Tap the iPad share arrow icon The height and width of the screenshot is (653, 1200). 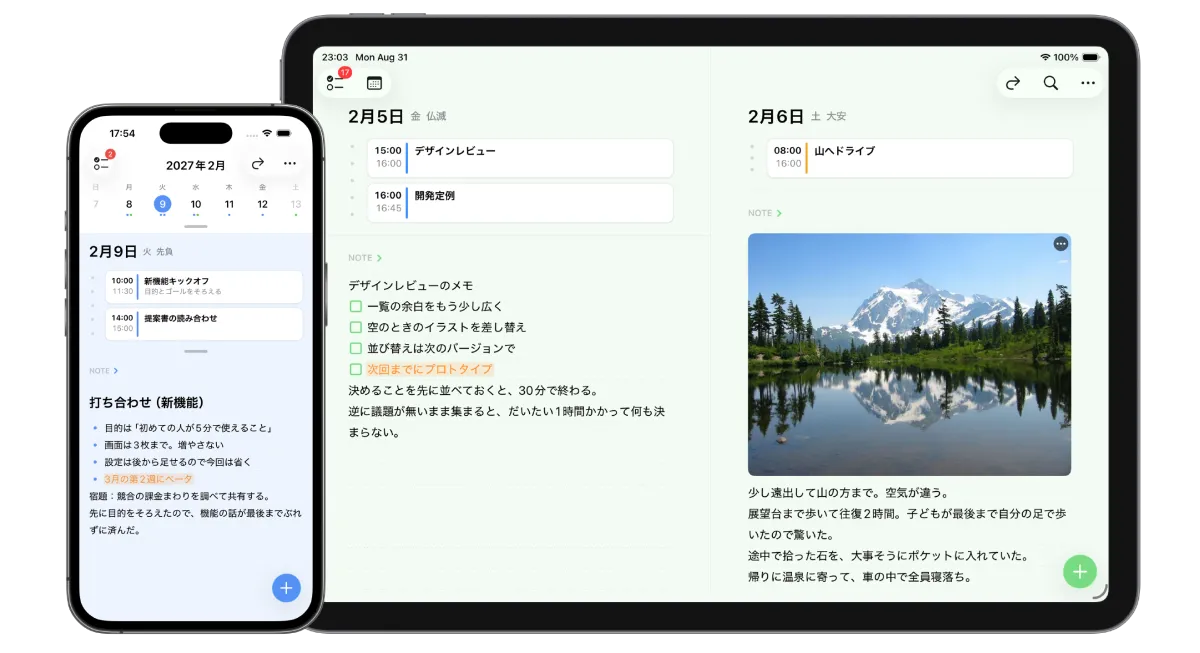[1013, 84]
